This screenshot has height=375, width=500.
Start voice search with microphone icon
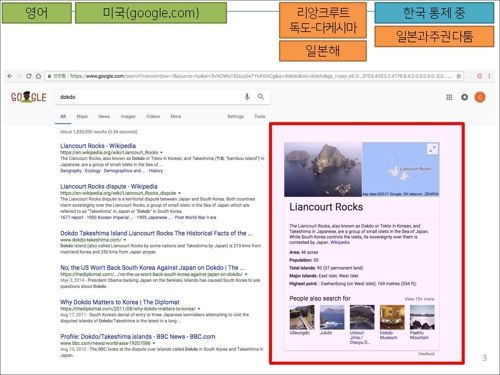point(247,97)
